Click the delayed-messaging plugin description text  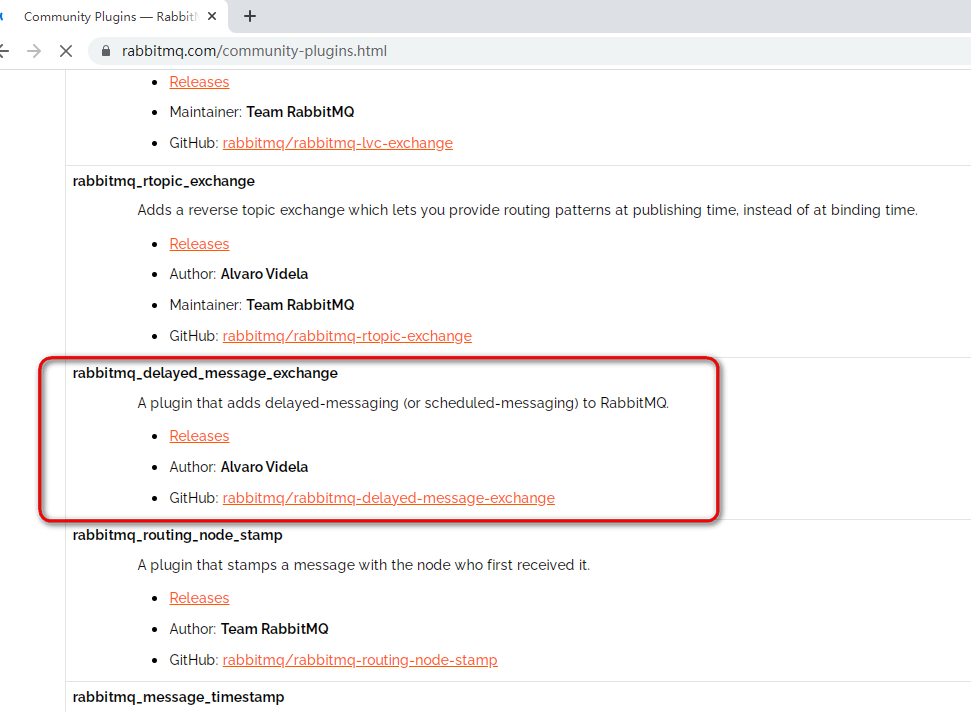pyautogui.click(x=403, y=403)
